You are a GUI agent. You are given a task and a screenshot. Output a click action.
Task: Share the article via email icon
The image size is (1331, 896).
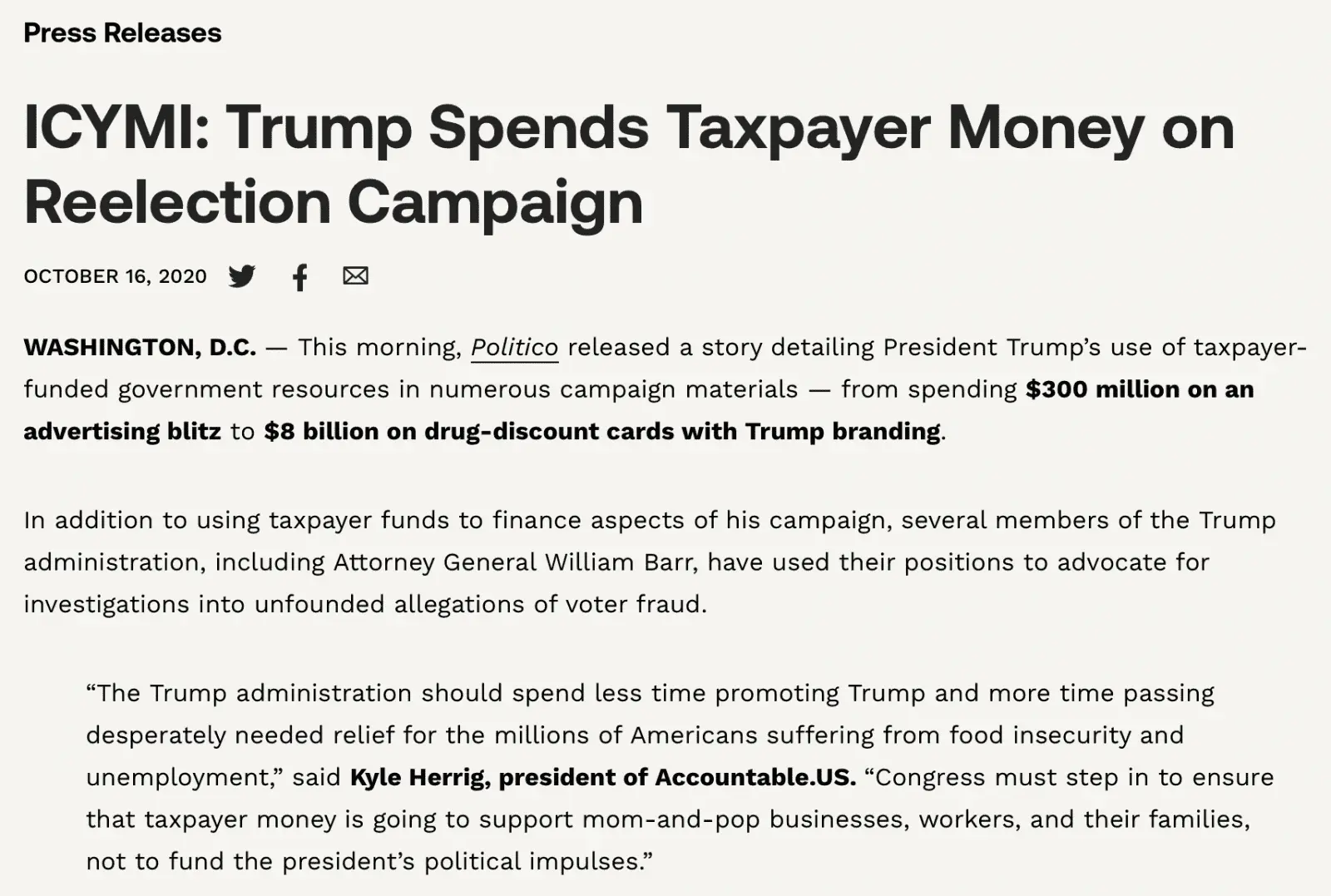(355, 275)
